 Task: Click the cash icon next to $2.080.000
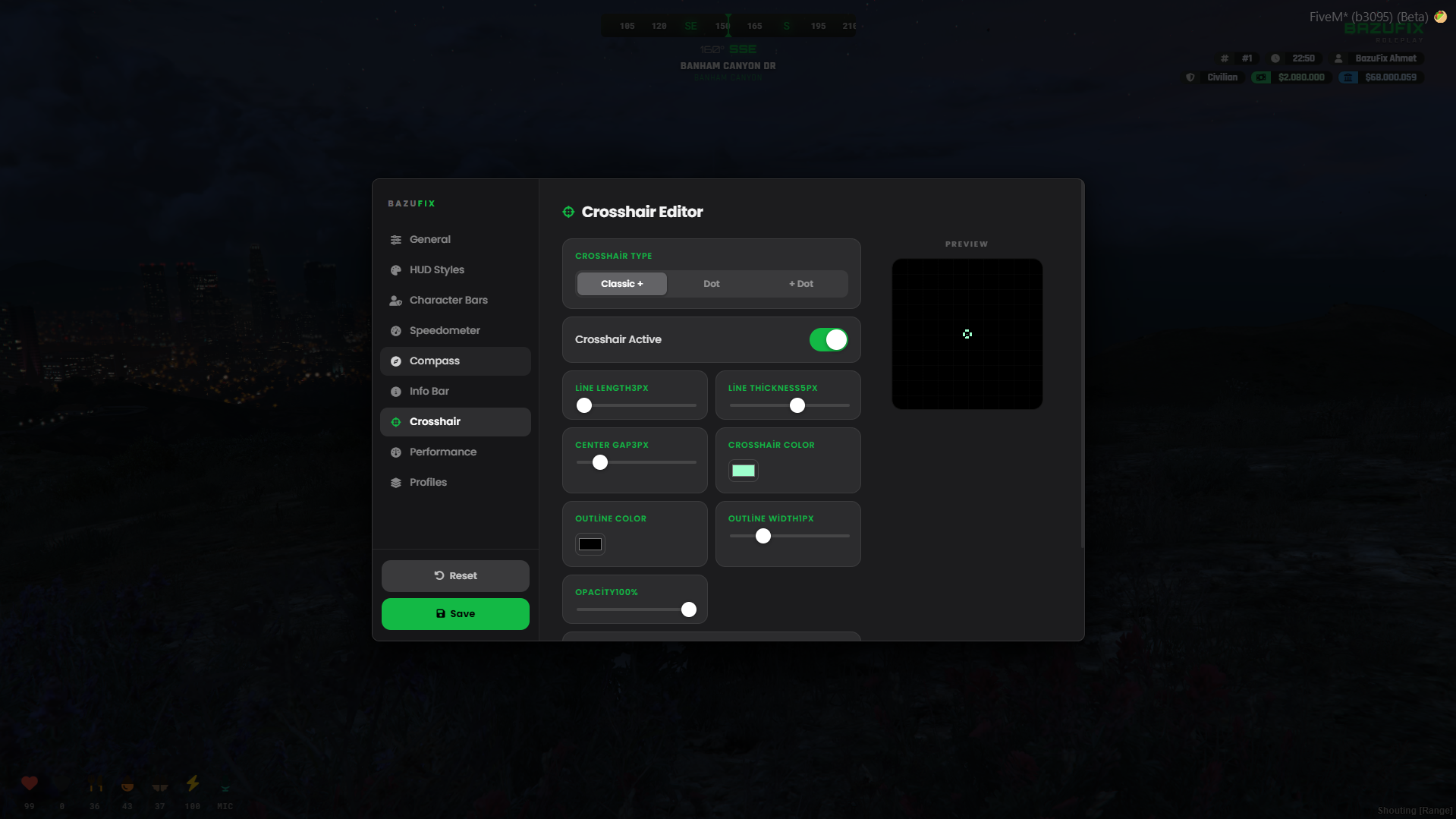[x=1261, y=77]
